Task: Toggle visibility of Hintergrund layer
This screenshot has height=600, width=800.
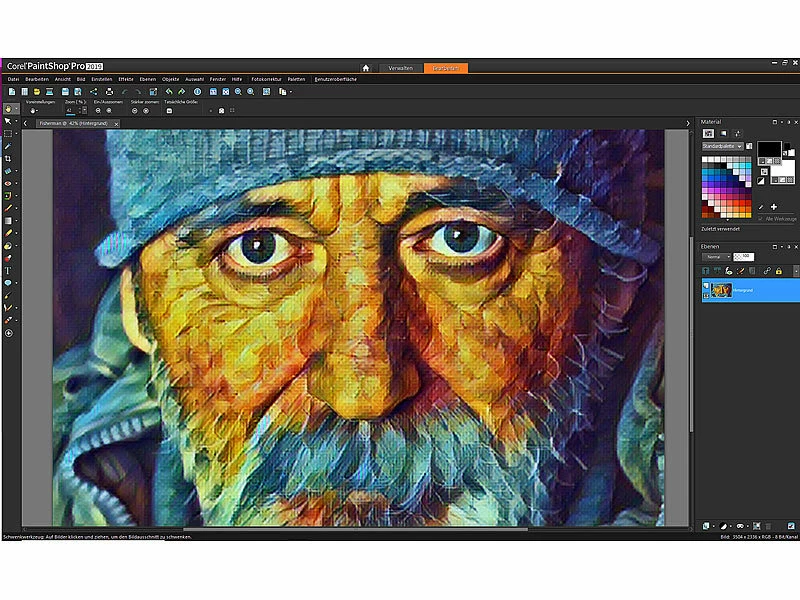Action: click(706, 285)
